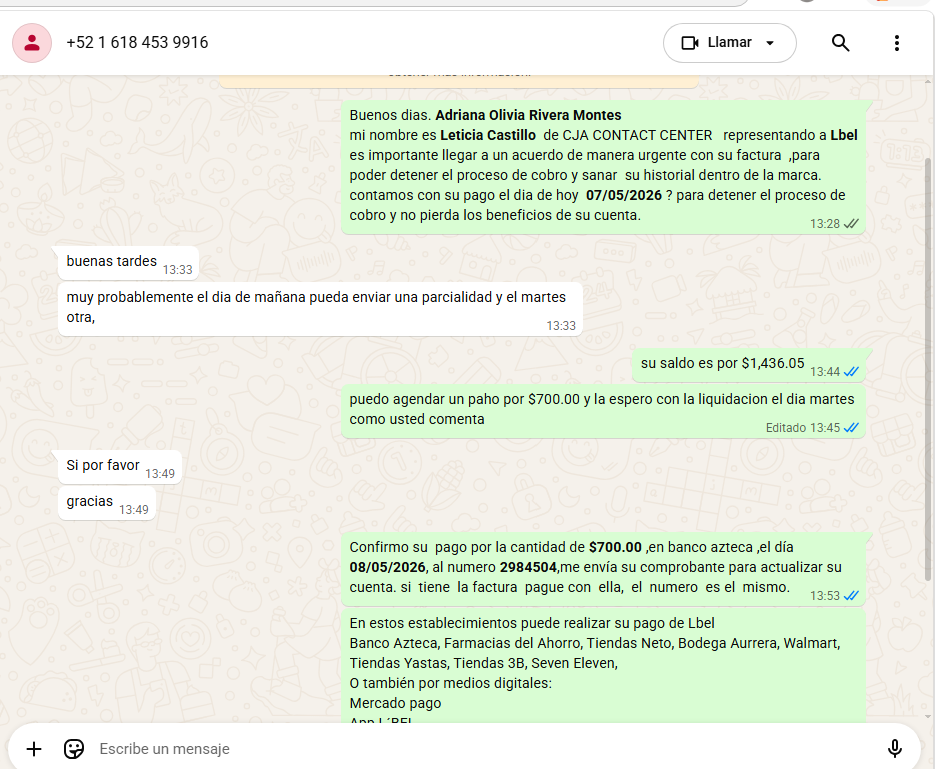Click the microphone voice message icon
This screenshot has height=769, width=938.
pos(894,749)
